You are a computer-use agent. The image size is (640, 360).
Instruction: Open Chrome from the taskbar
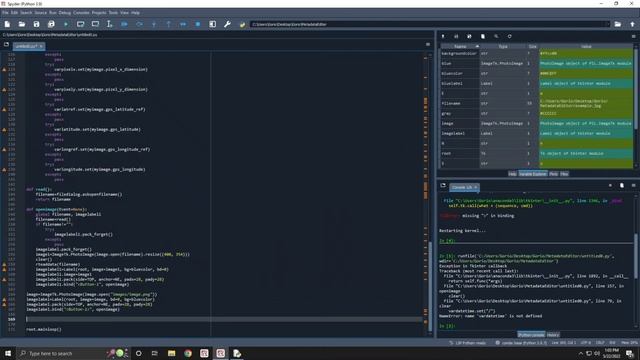coord(188,353)
